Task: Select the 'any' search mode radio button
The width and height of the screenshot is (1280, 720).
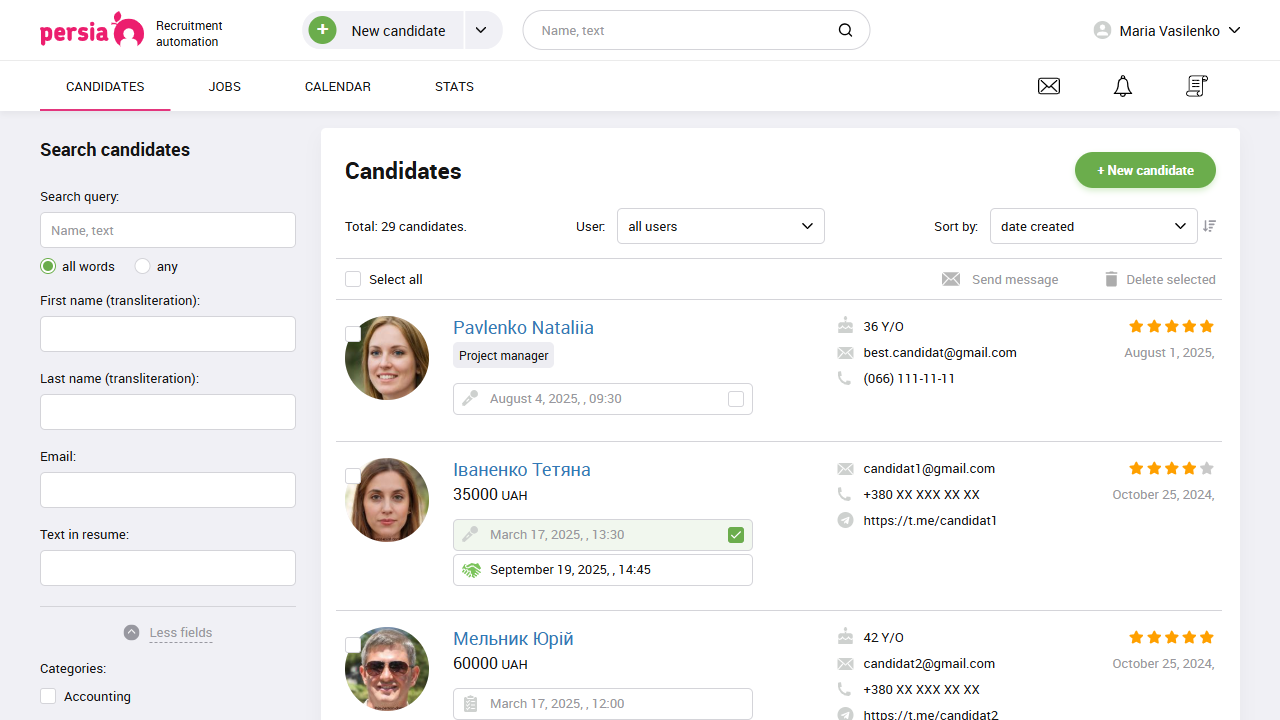Action: tap(143, 266)
